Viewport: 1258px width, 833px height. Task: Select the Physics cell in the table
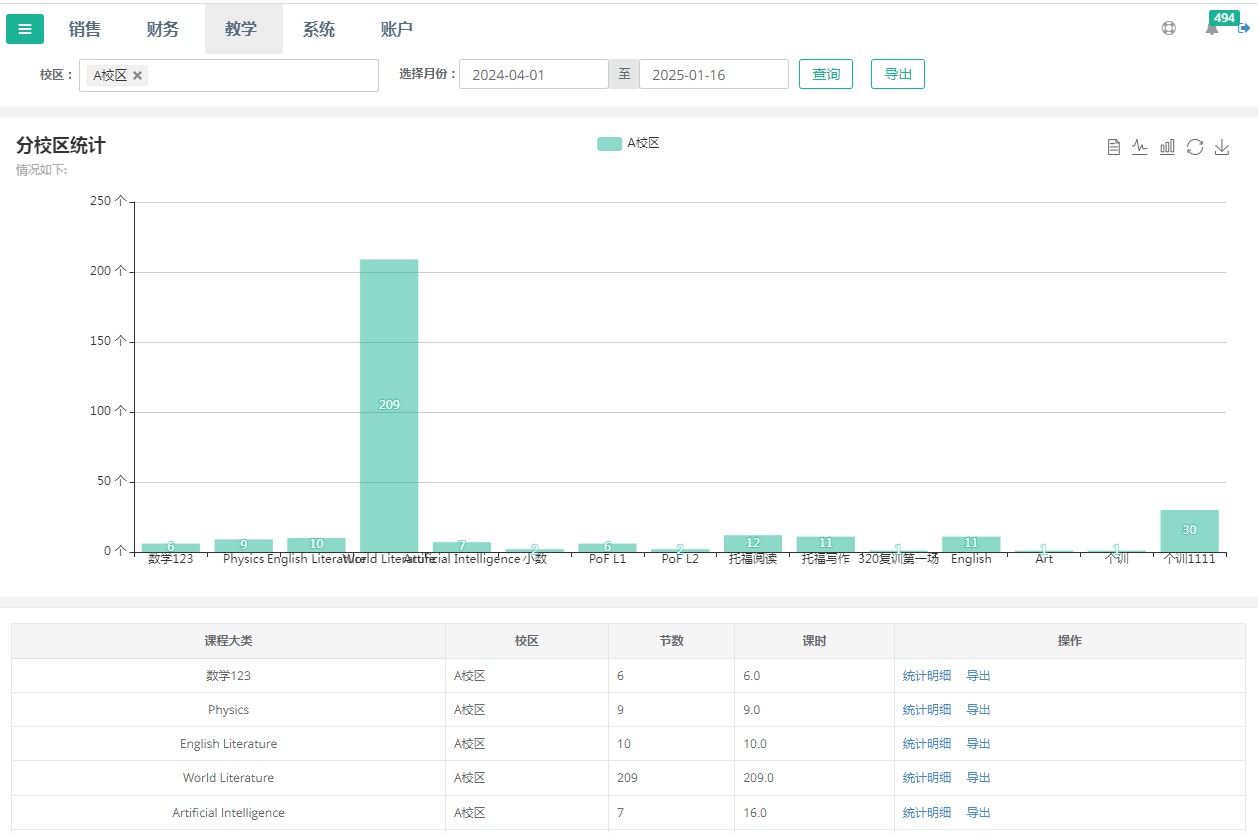tap(228, 710)
